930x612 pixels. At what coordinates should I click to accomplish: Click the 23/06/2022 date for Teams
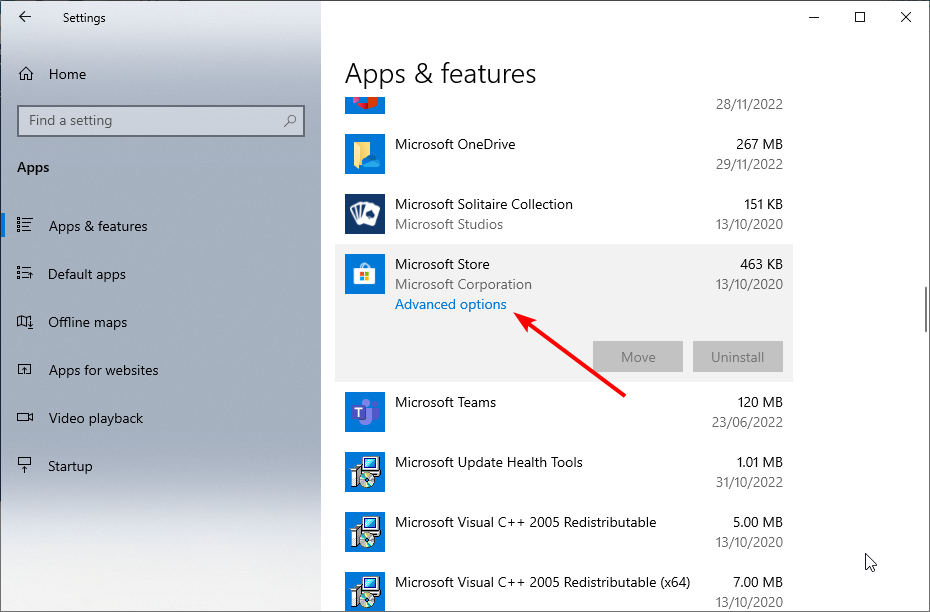coord(747,422)
